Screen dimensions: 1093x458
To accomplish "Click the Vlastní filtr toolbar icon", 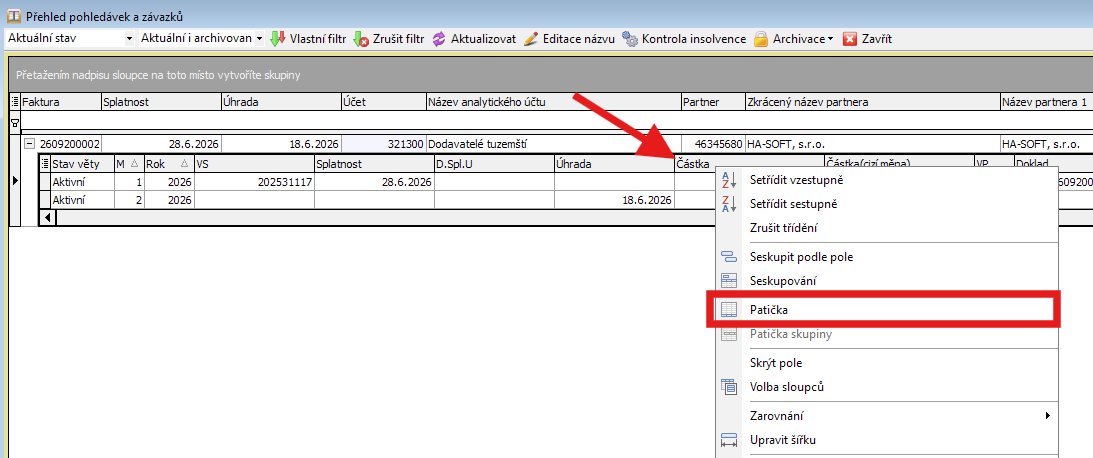I will pyautogui.click(x=278, y=39).
